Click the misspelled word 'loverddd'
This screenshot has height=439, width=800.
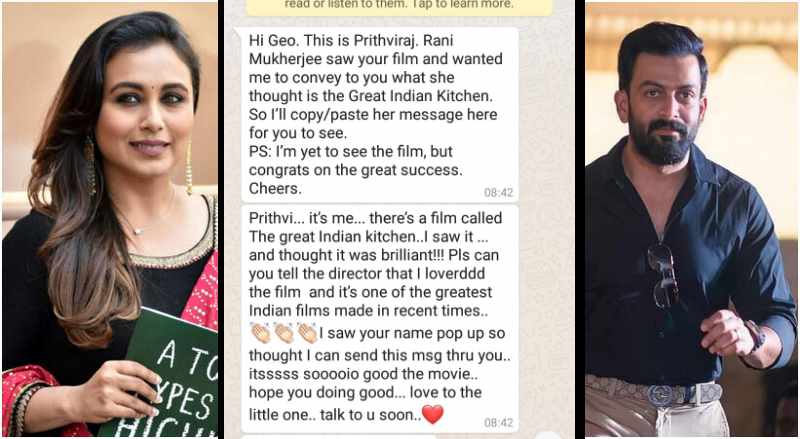(455, 274)
